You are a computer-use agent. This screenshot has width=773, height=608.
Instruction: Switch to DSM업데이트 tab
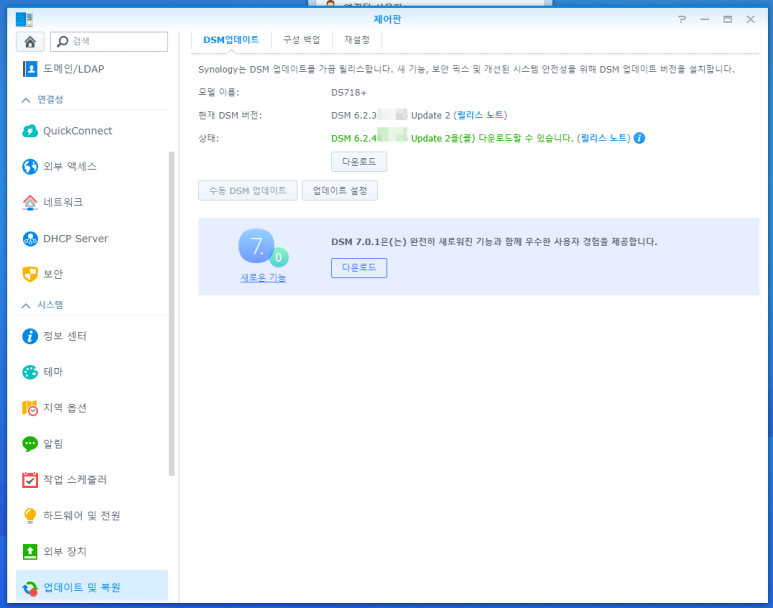click(x=231, y=40)
